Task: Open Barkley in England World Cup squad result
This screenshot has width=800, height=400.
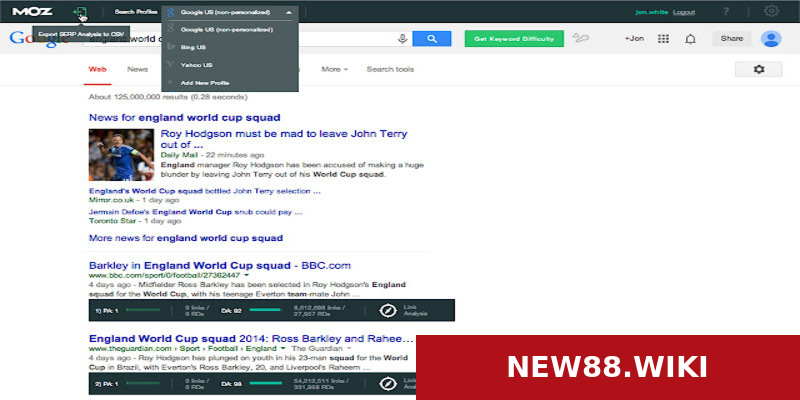Action: [220, 265]
